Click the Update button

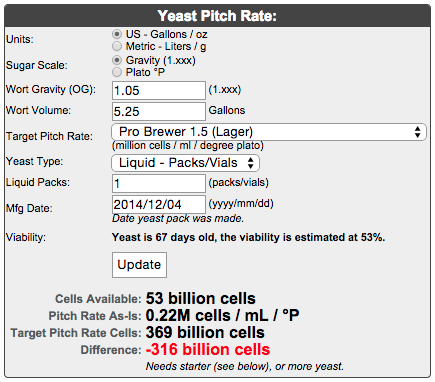point(139,265)
